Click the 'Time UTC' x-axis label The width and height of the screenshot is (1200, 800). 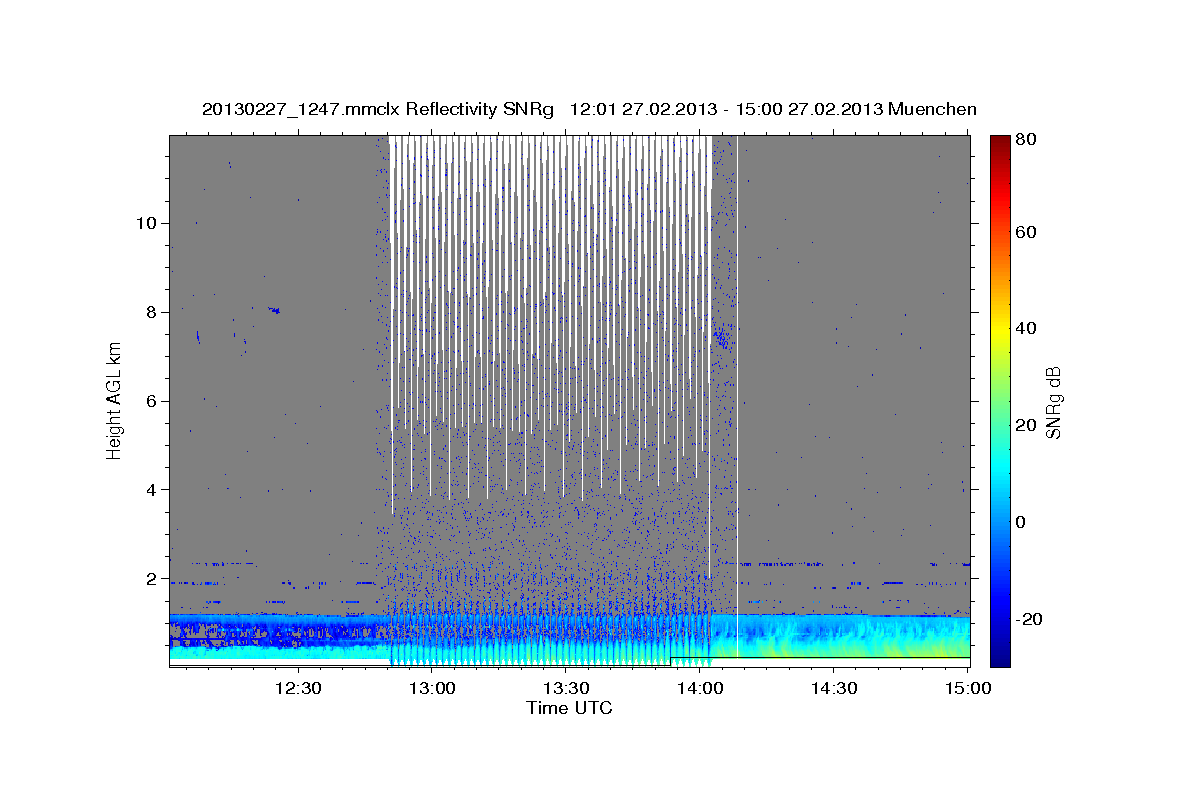click(569, 708)
